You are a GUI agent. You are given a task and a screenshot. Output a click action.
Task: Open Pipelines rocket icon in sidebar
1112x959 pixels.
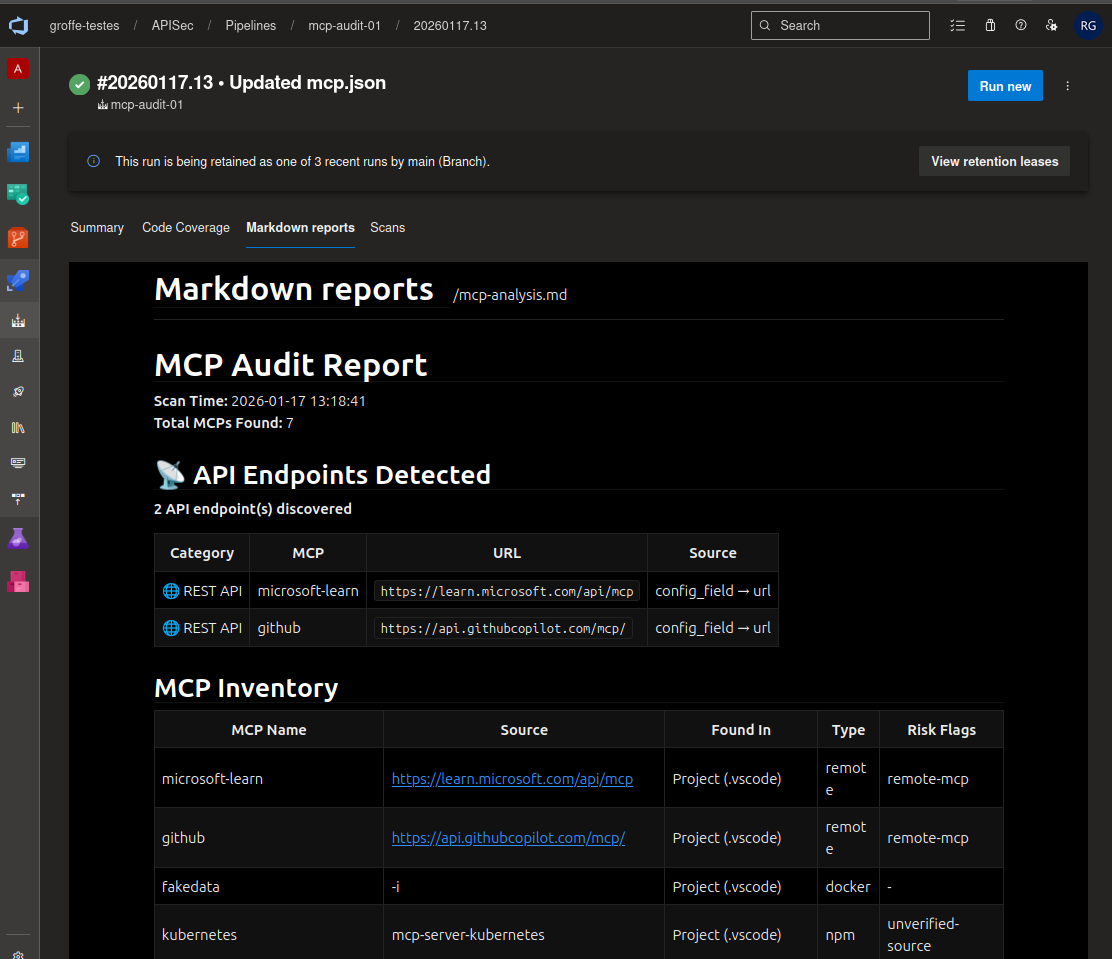pos(18,280)
